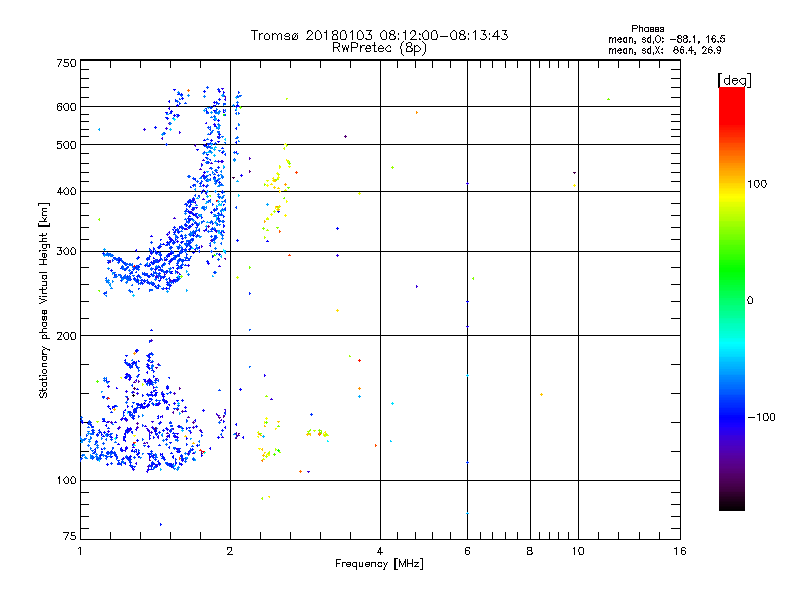Click the 'Frequency [MHz]' x-axis label
This screenshot has height=600, width=800.
[x=380, y=564]
